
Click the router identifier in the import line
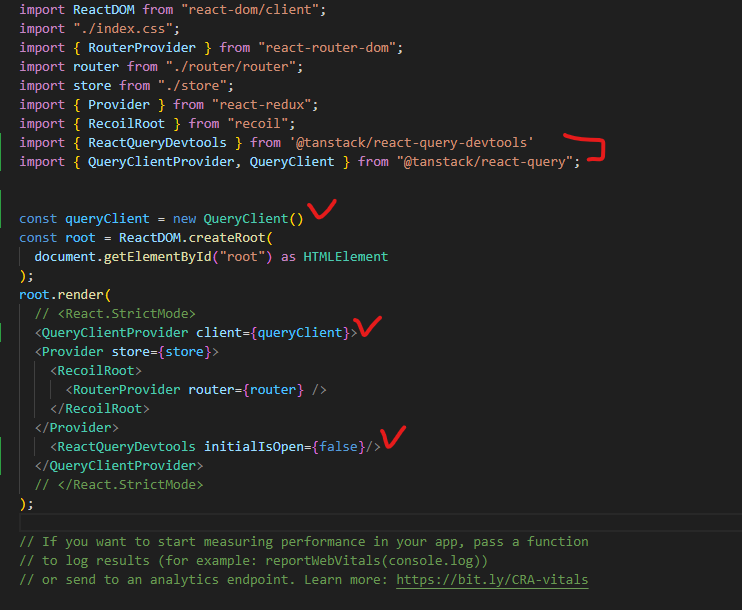[x=96, y=67]
